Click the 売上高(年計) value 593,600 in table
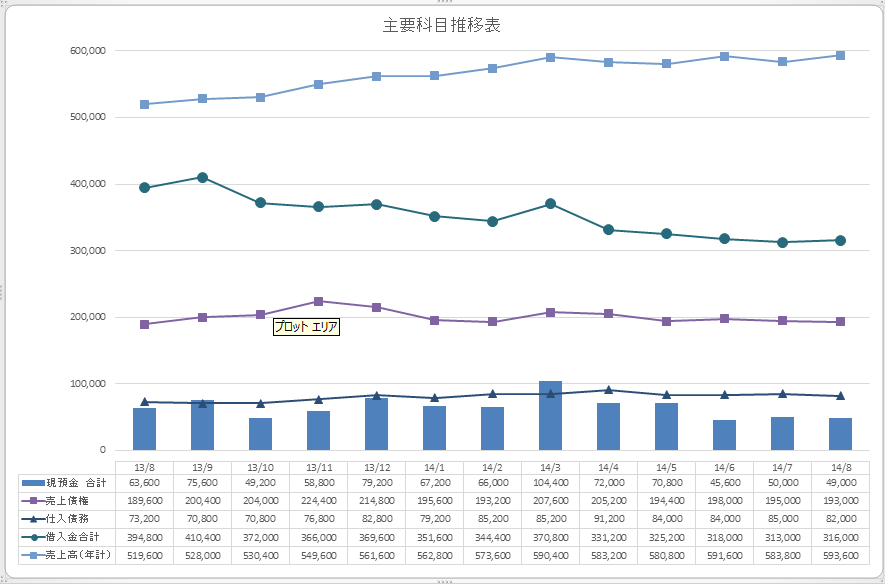This screenshot has height=584, width=885. (840, 554)
